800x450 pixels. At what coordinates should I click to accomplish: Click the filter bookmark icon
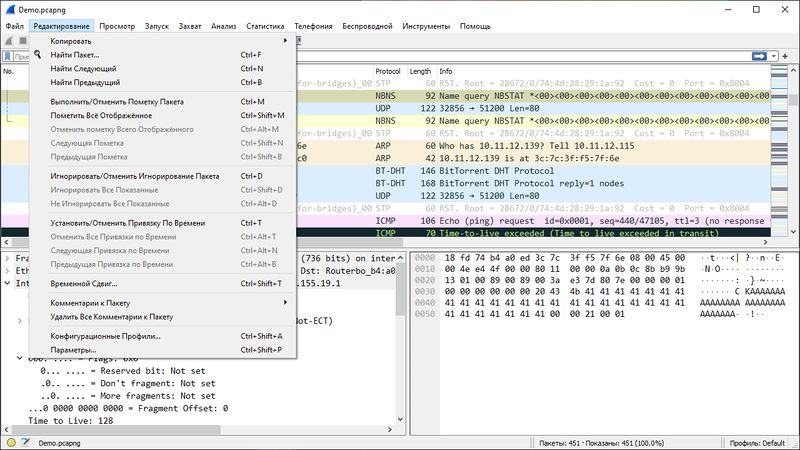click(8, 56)
